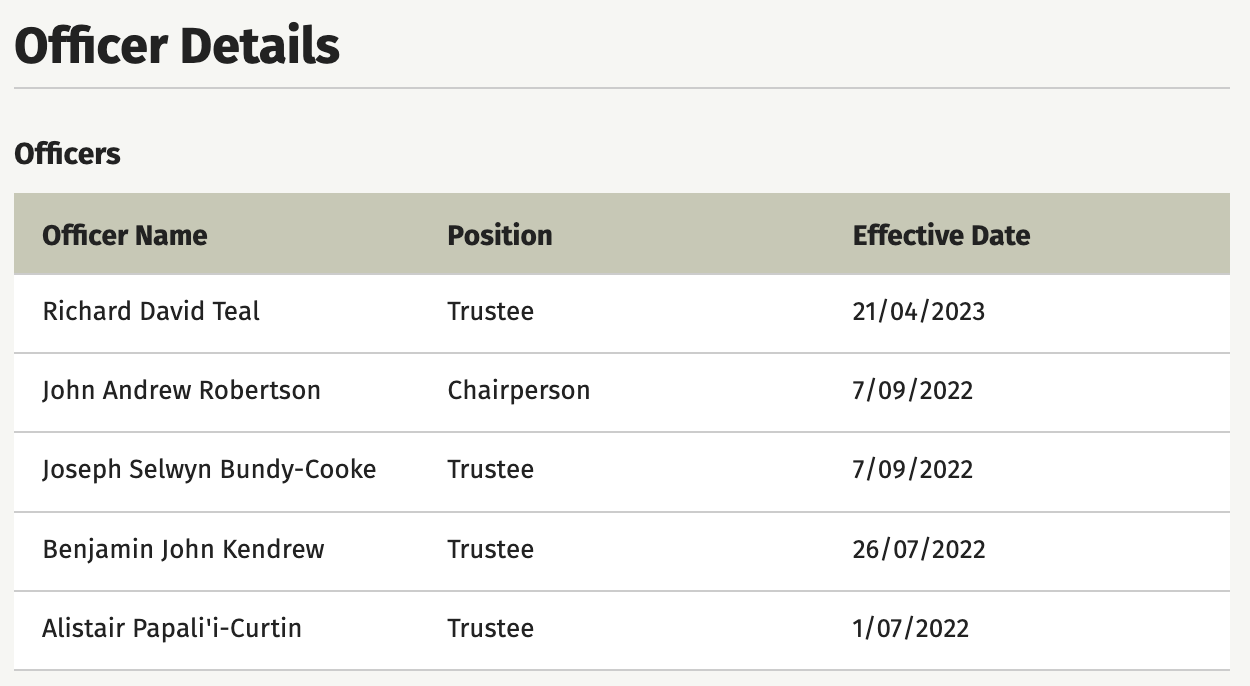1250x686 pixels.
Task: Click officer name John Andrew Robertson
Action: click(x=181, y=390)
